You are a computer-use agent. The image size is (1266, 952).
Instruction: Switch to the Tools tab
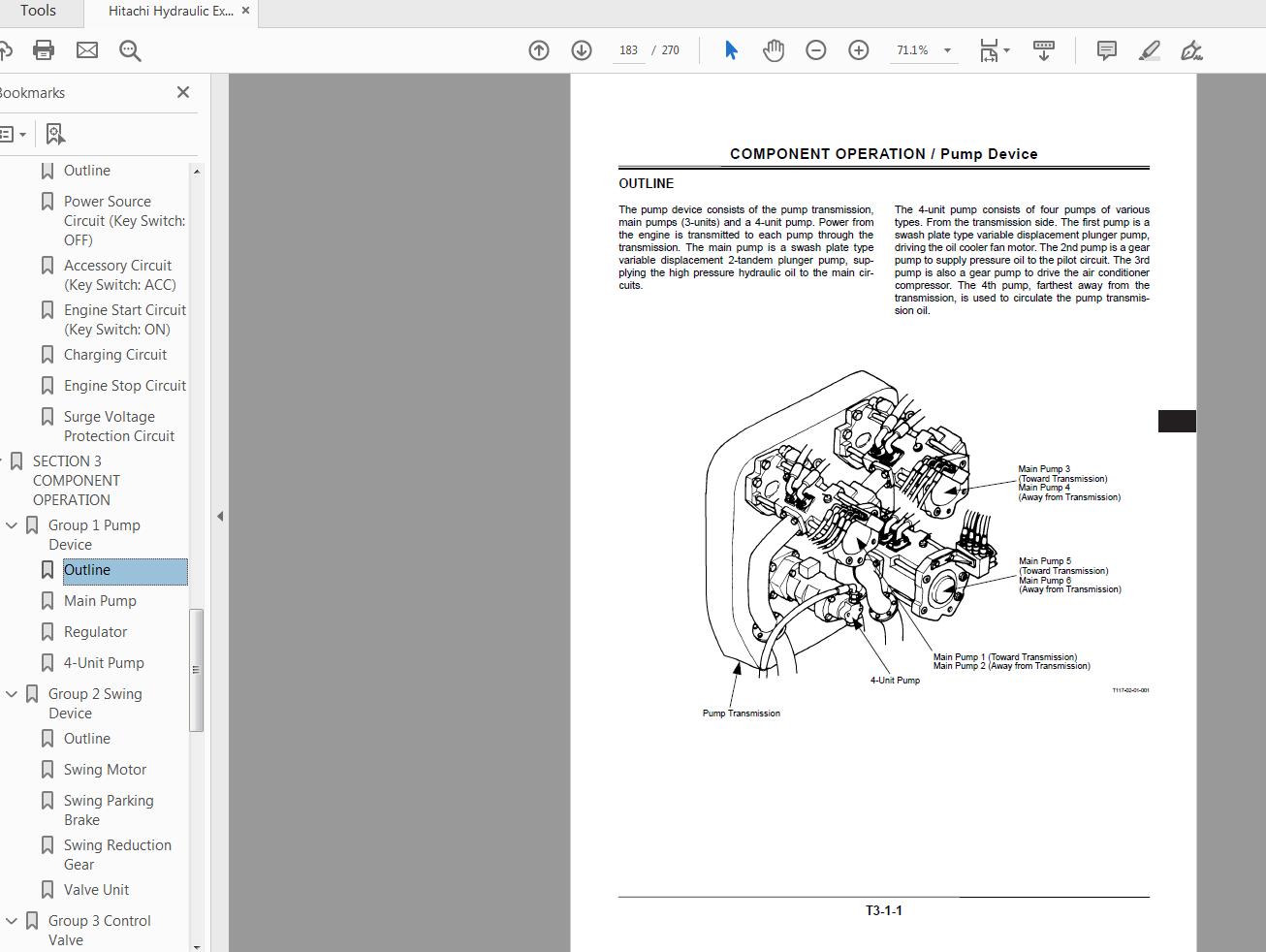pos(38,12)
